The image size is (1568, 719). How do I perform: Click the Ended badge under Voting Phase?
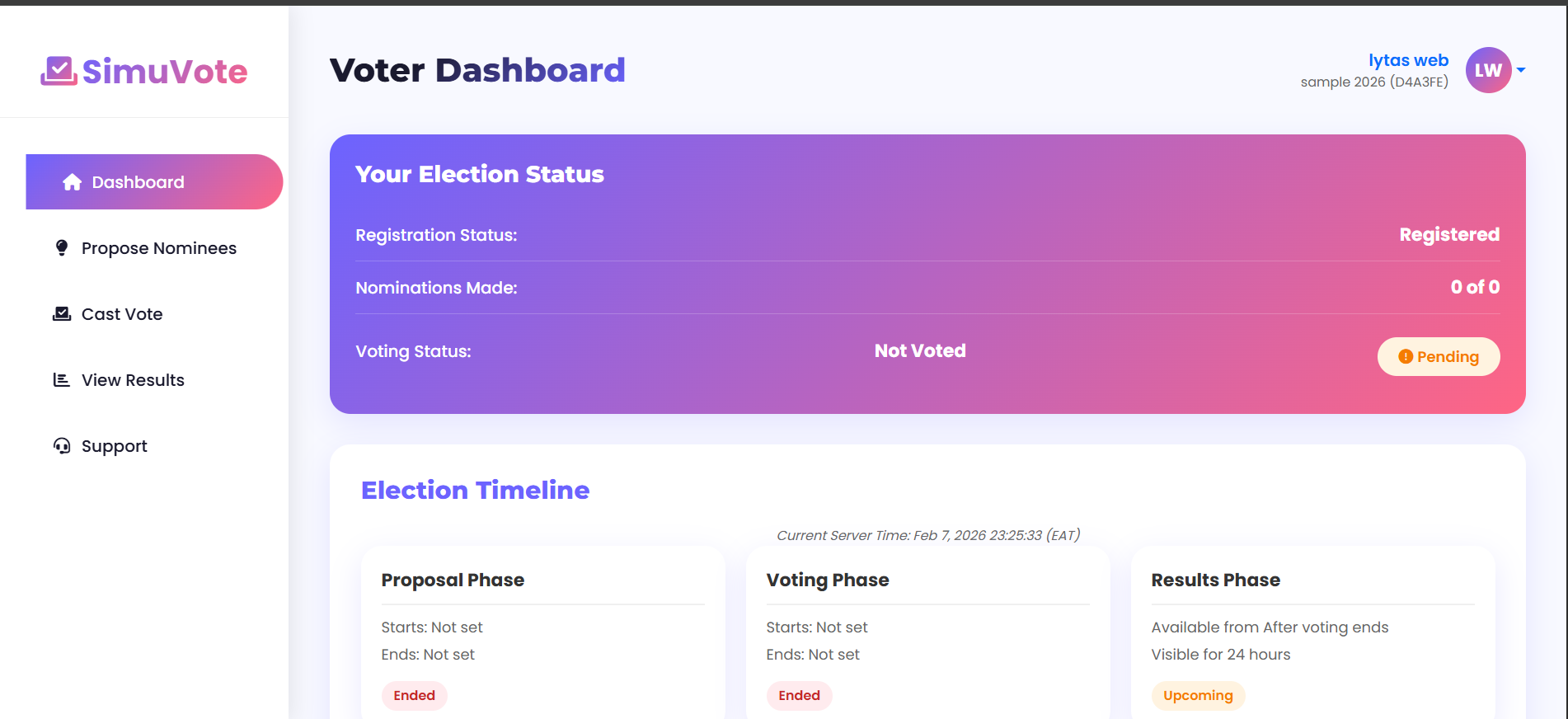pyautogui.click(x=799, y=695)
